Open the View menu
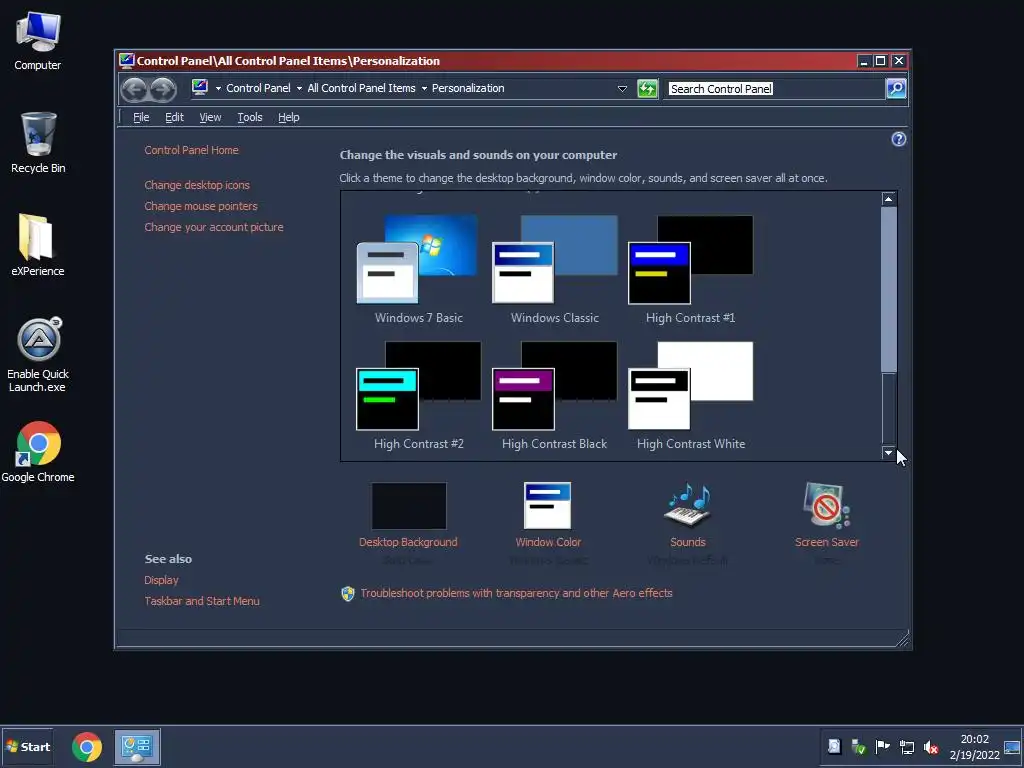This screenshot has height=768, width=1024. [210, 118]
